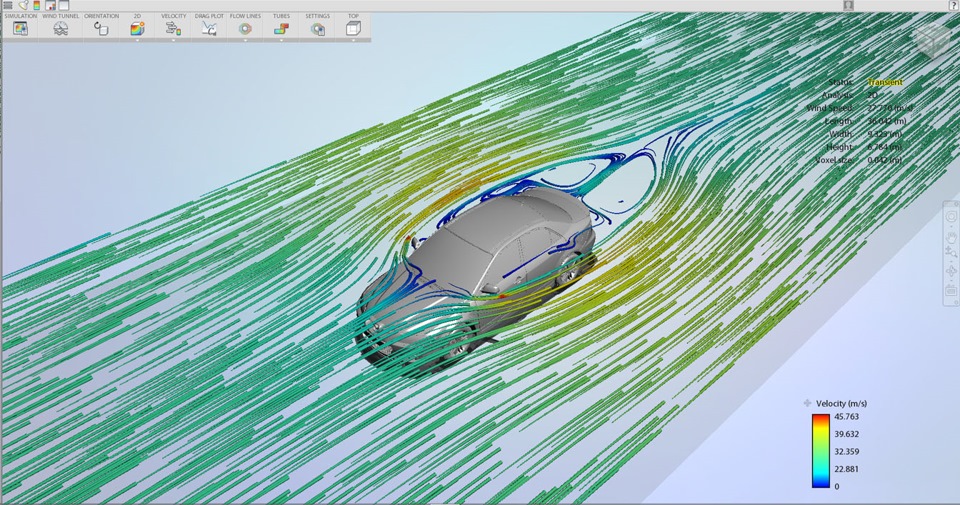Switch to the 2D analysis plane

click(137, 28)
